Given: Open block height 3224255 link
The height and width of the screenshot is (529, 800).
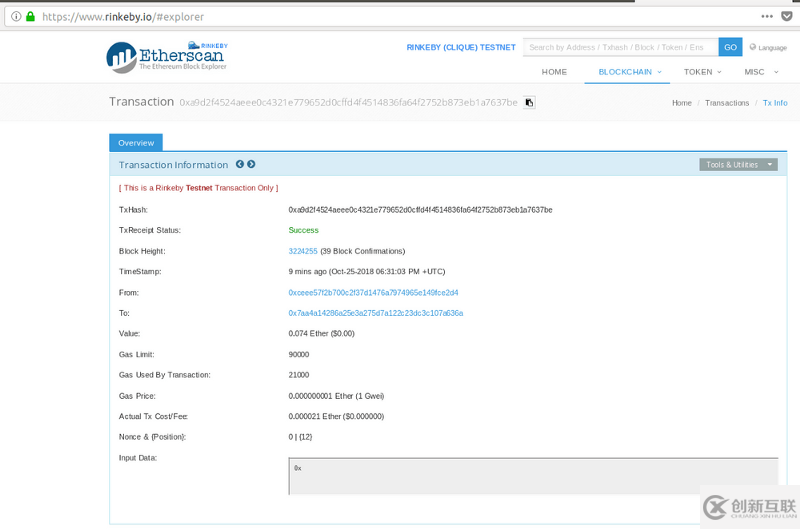Looking at the screenshot, I should (303, 251).
